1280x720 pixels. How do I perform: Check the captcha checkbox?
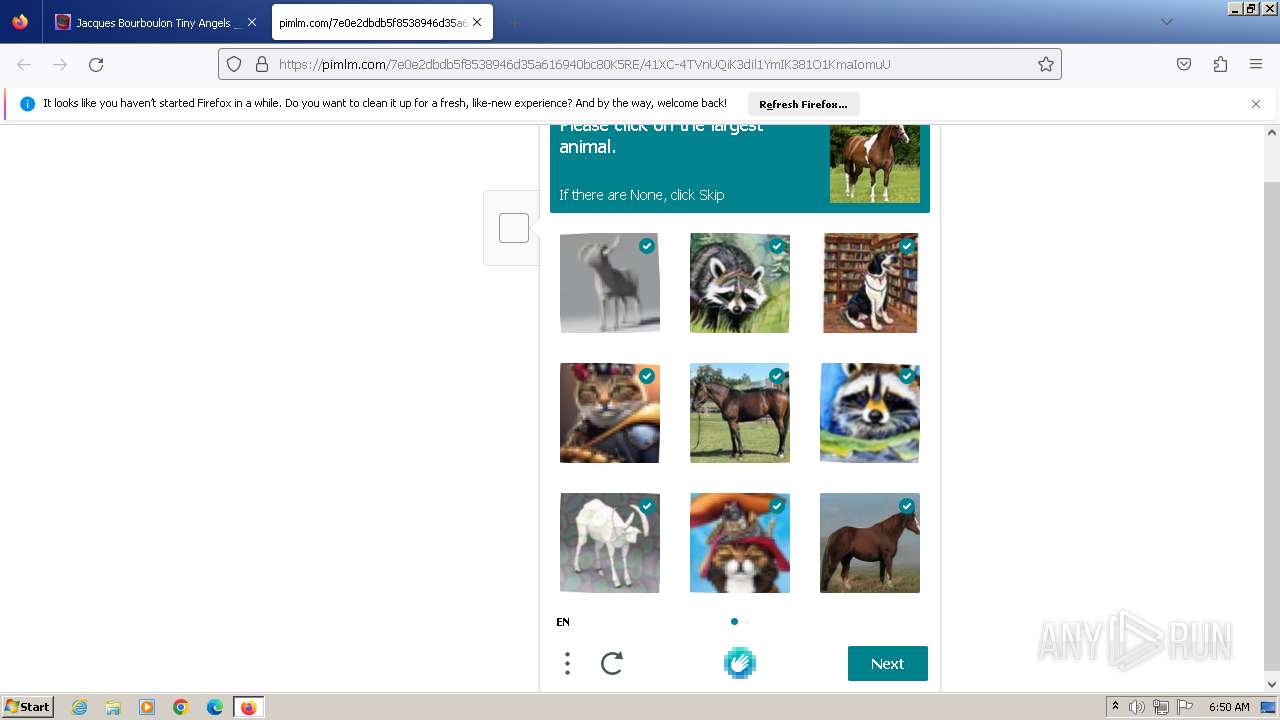[514, 228]
